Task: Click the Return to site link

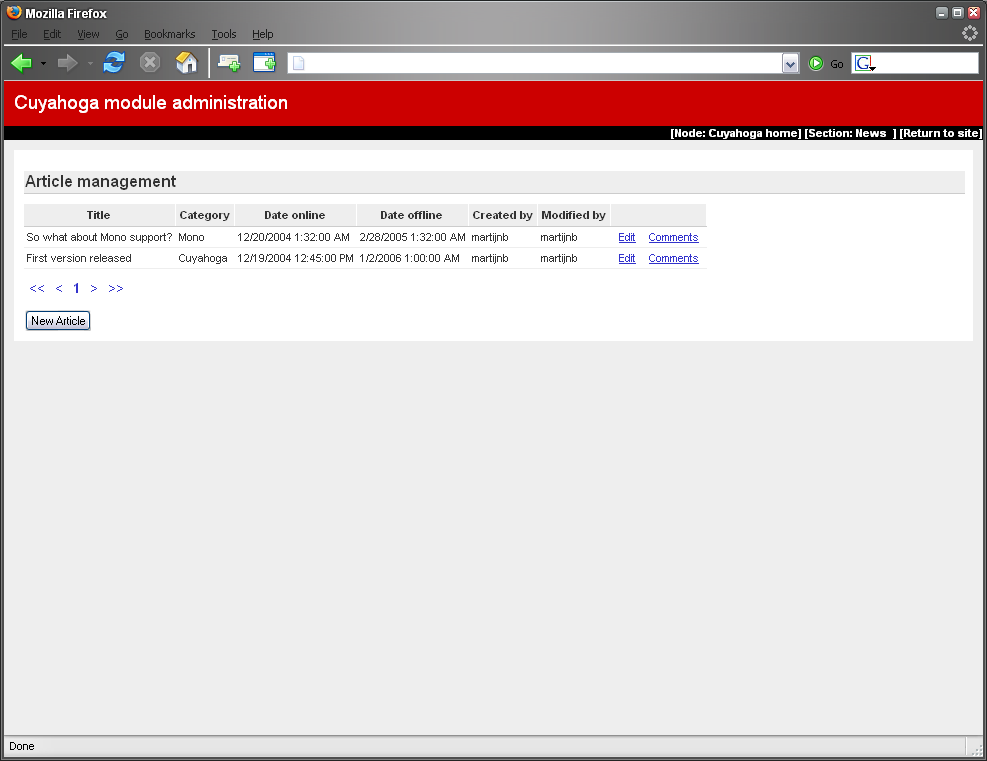Action: [x=940, y=133]
